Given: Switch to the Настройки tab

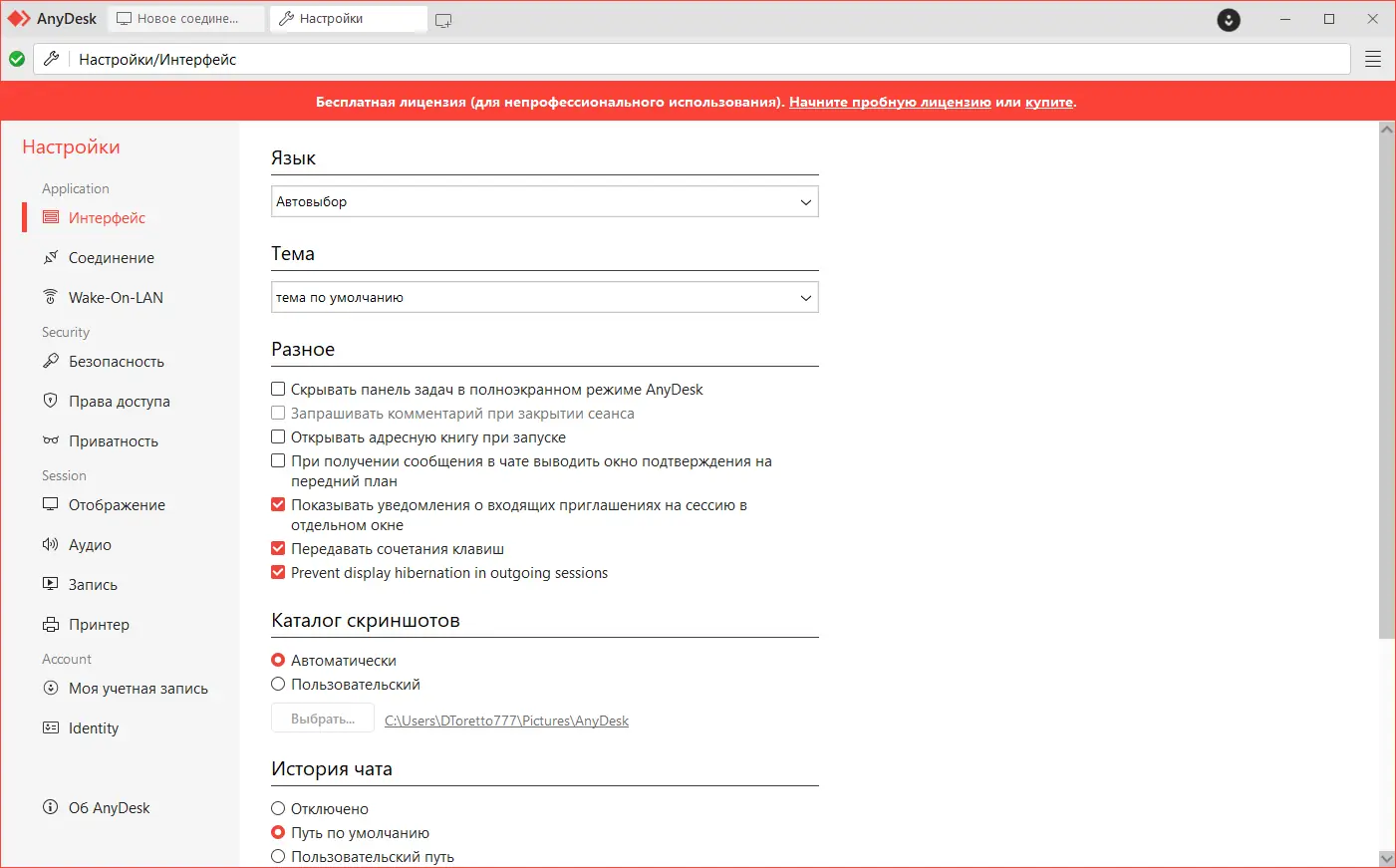Looking at the screenshot, I should point(349,19).
